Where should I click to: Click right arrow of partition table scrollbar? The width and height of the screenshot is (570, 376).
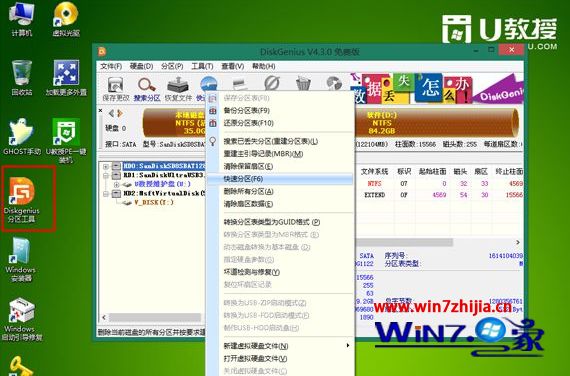[518, 242]
